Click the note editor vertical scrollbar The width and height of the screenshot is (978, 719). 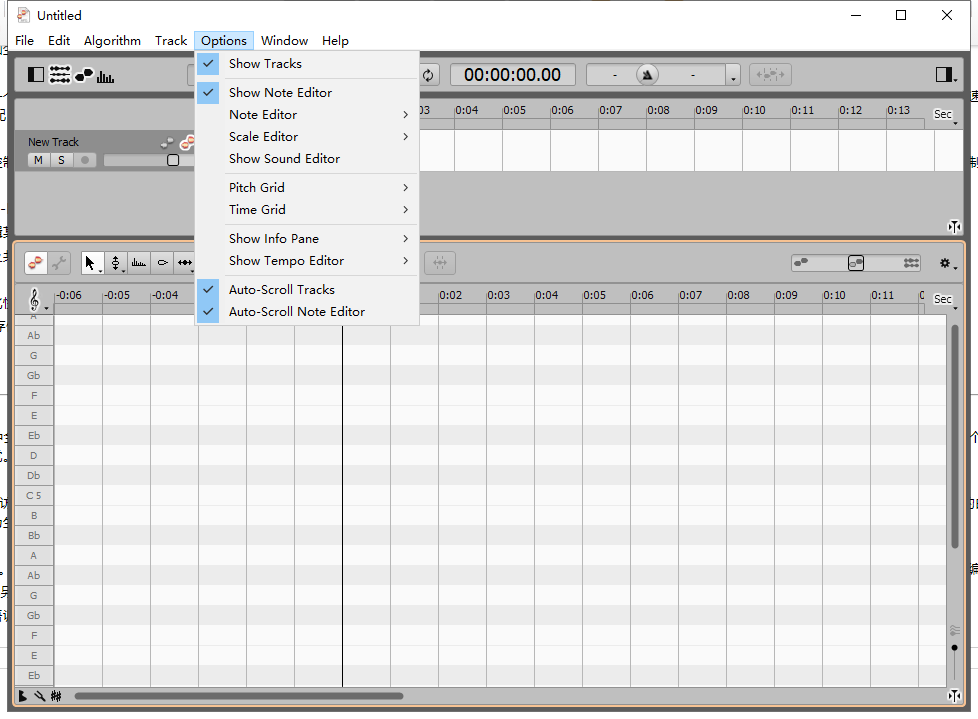954,437
